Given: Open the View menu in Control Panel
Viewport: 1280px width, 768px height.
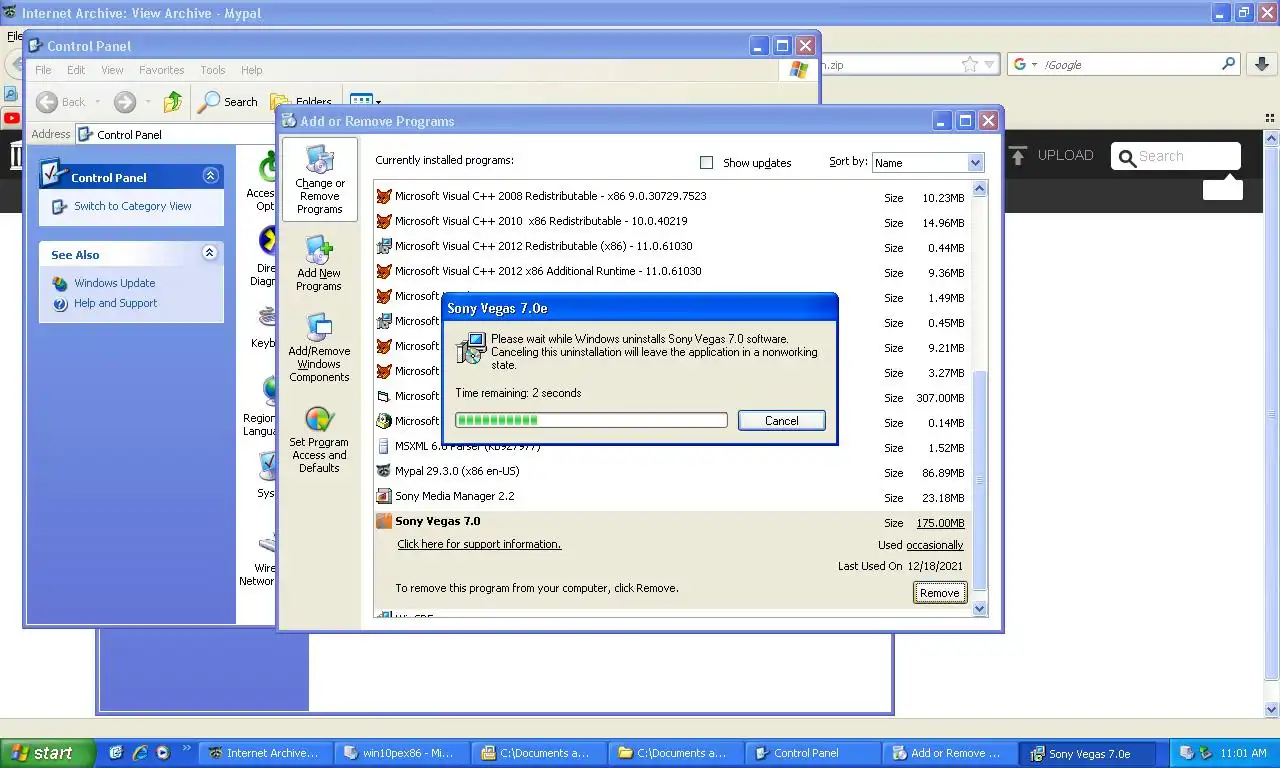Looking at the screenshot, I should 112,70.
